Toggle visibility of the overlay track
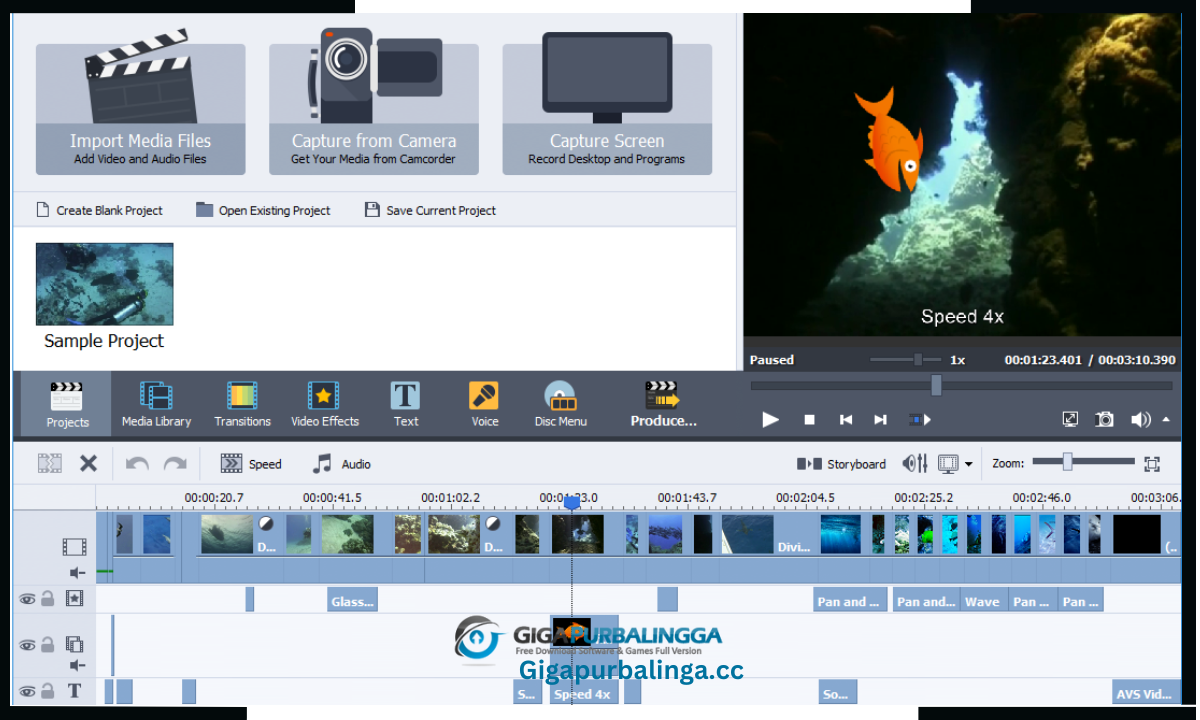 click(x=27, y=645)
